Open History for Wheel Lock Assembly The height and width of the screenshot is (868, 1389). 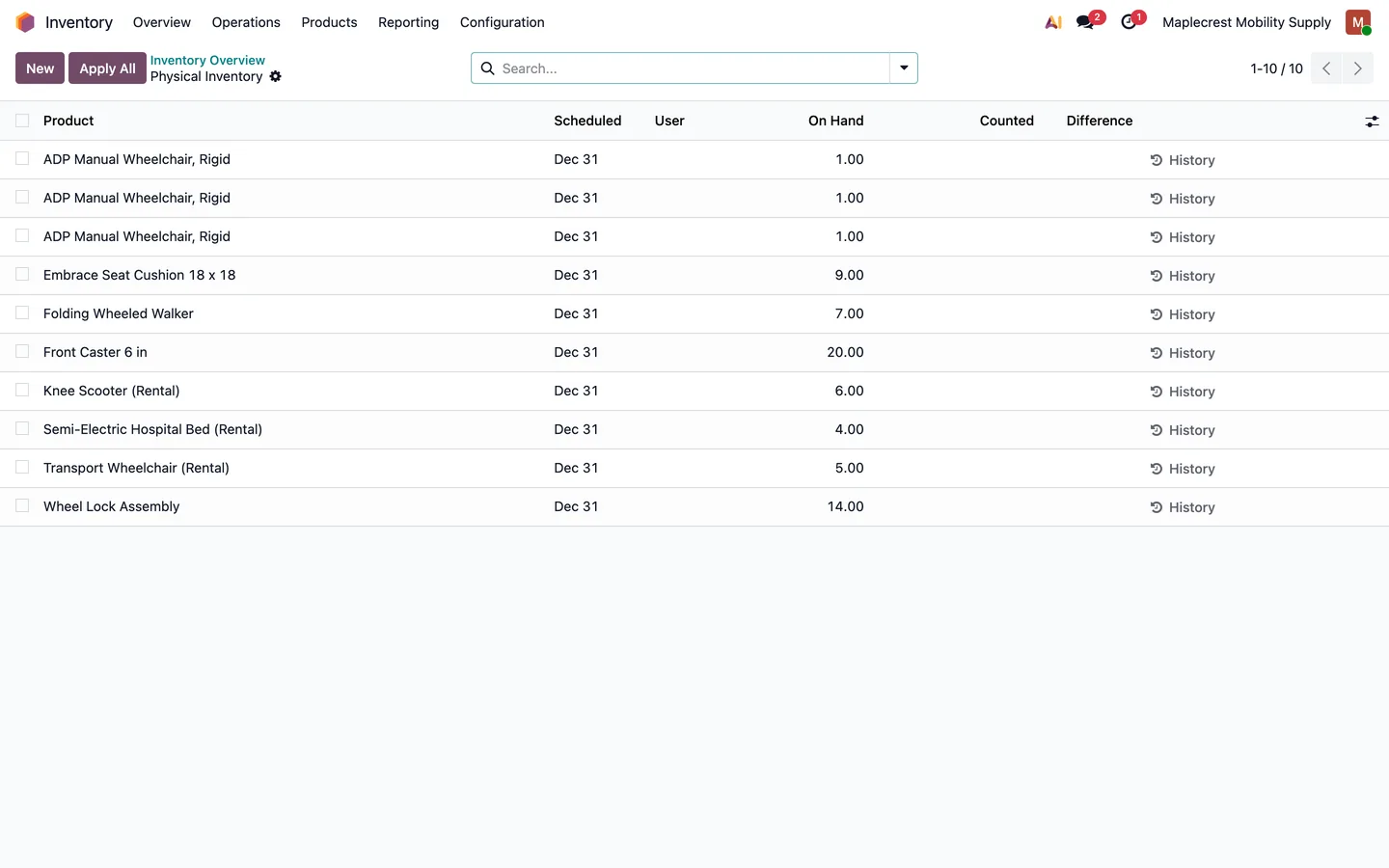1183,507
